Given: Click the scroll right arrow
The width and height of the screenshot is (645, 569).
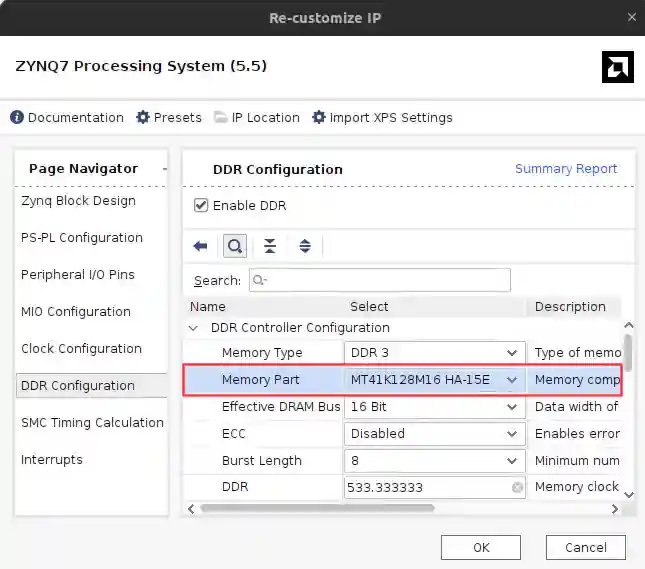Looking at the screenshot, I should 615,509.
